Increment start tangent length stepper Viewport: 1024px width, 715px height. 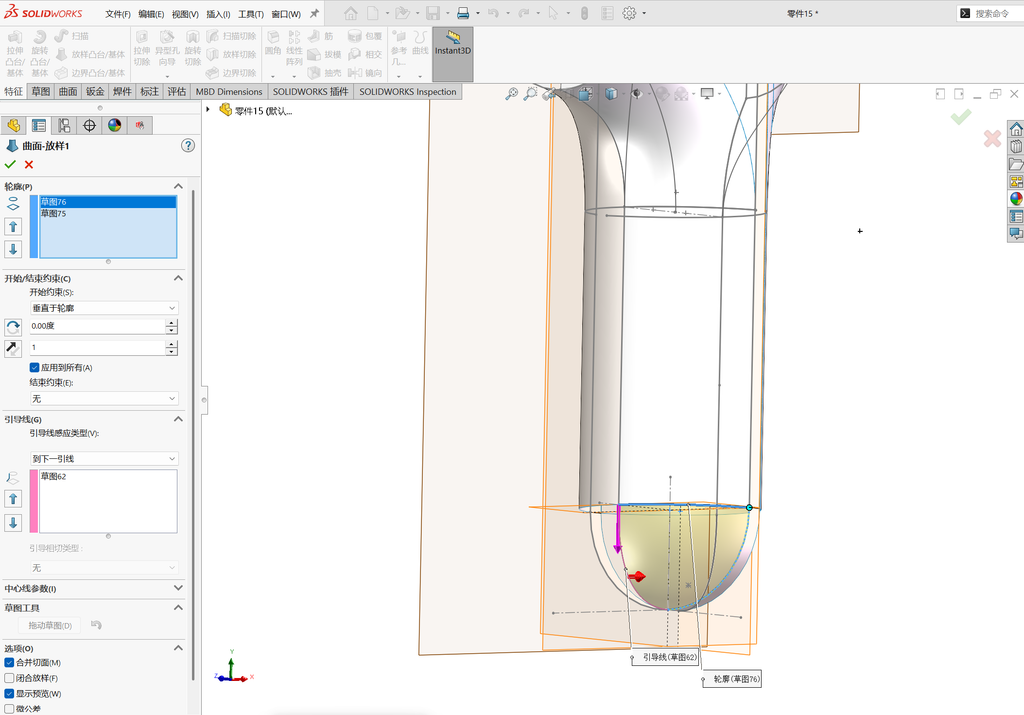pos(171,343)
